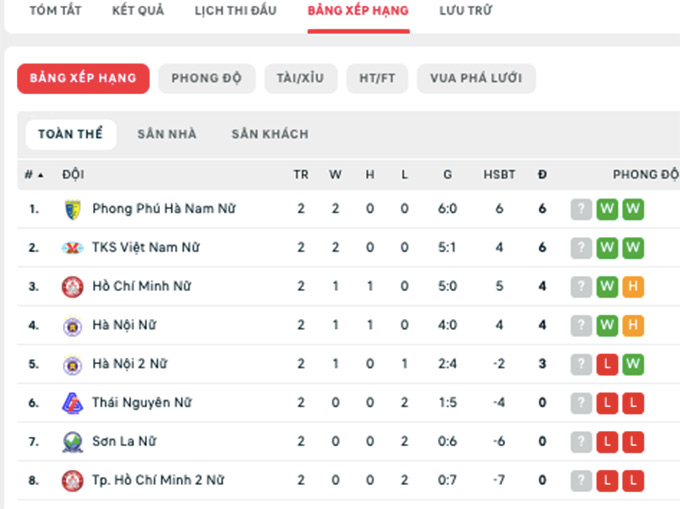
Task: Click Thái Nguyên Nữ team logo
Action: (72, 403)
